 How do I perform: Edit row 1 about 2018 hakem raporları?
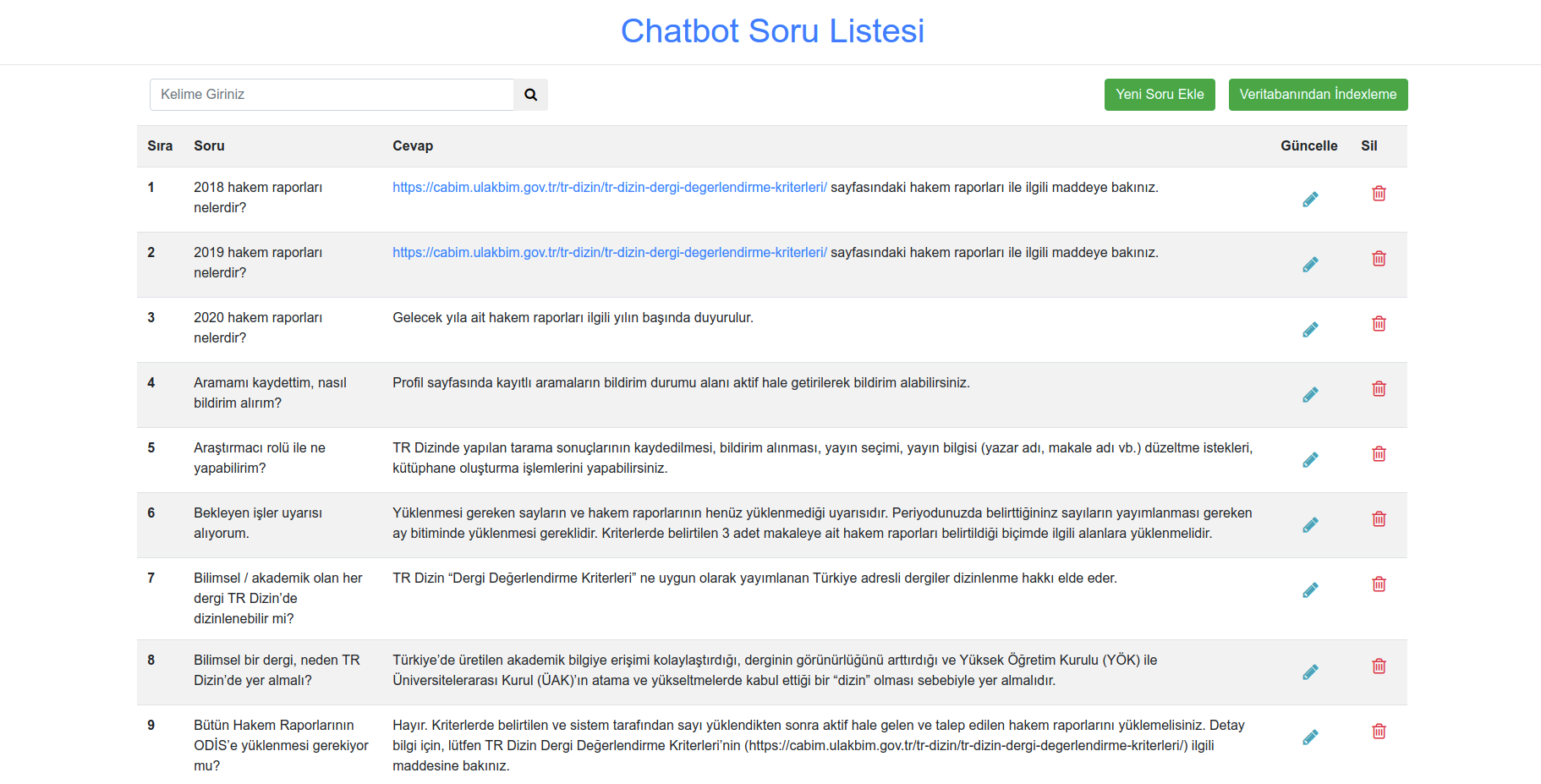point(1310,200)
